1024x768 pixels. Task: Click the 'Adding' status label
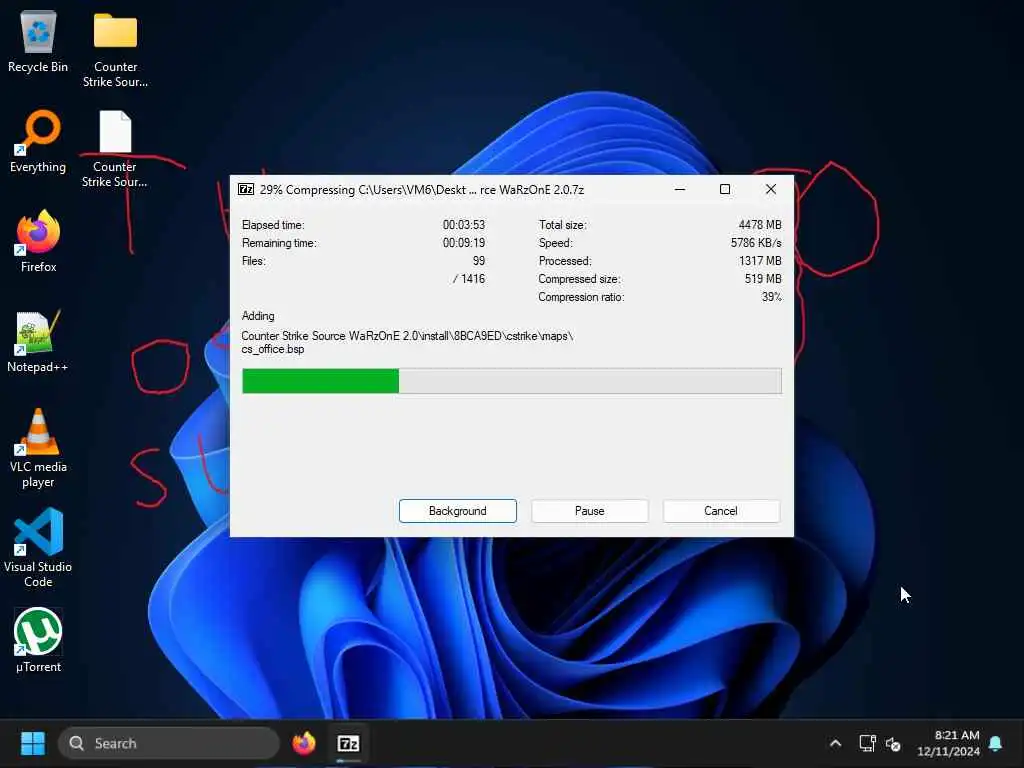click(x=258, y=316)
